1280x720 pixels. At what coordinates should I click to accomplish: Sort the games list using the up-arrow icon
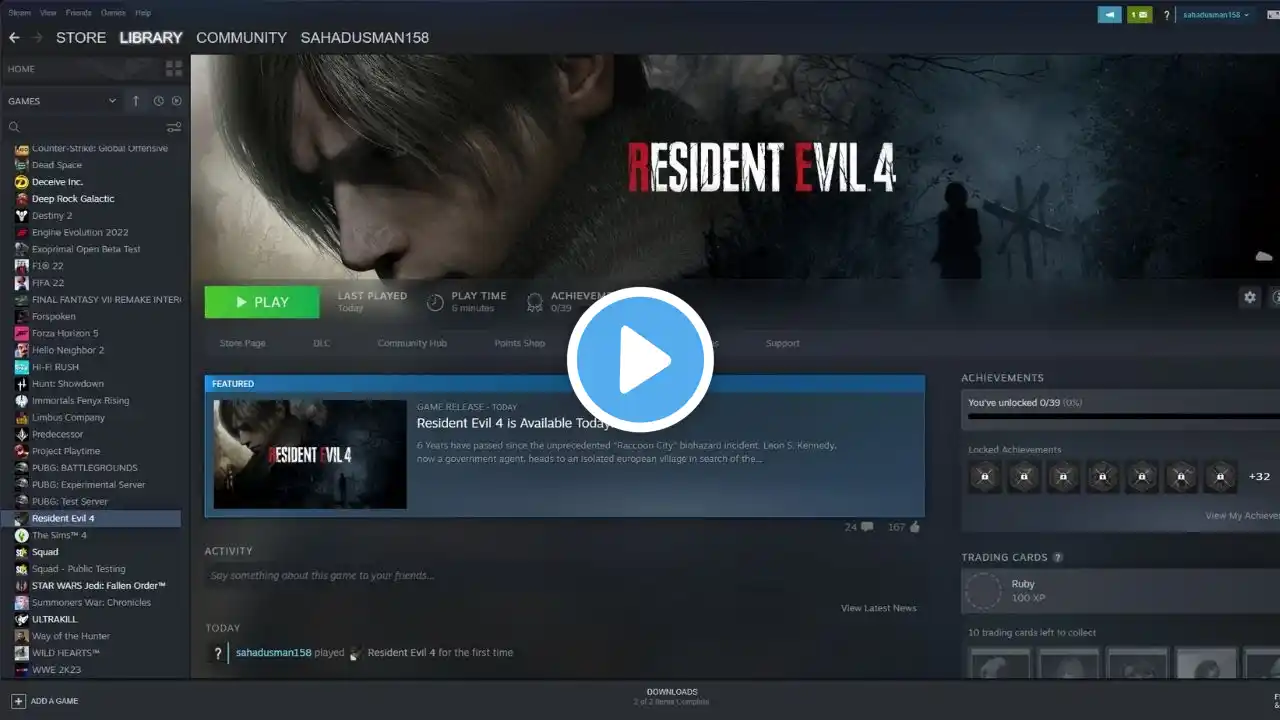pyautogui.click(x=136, y=101)
